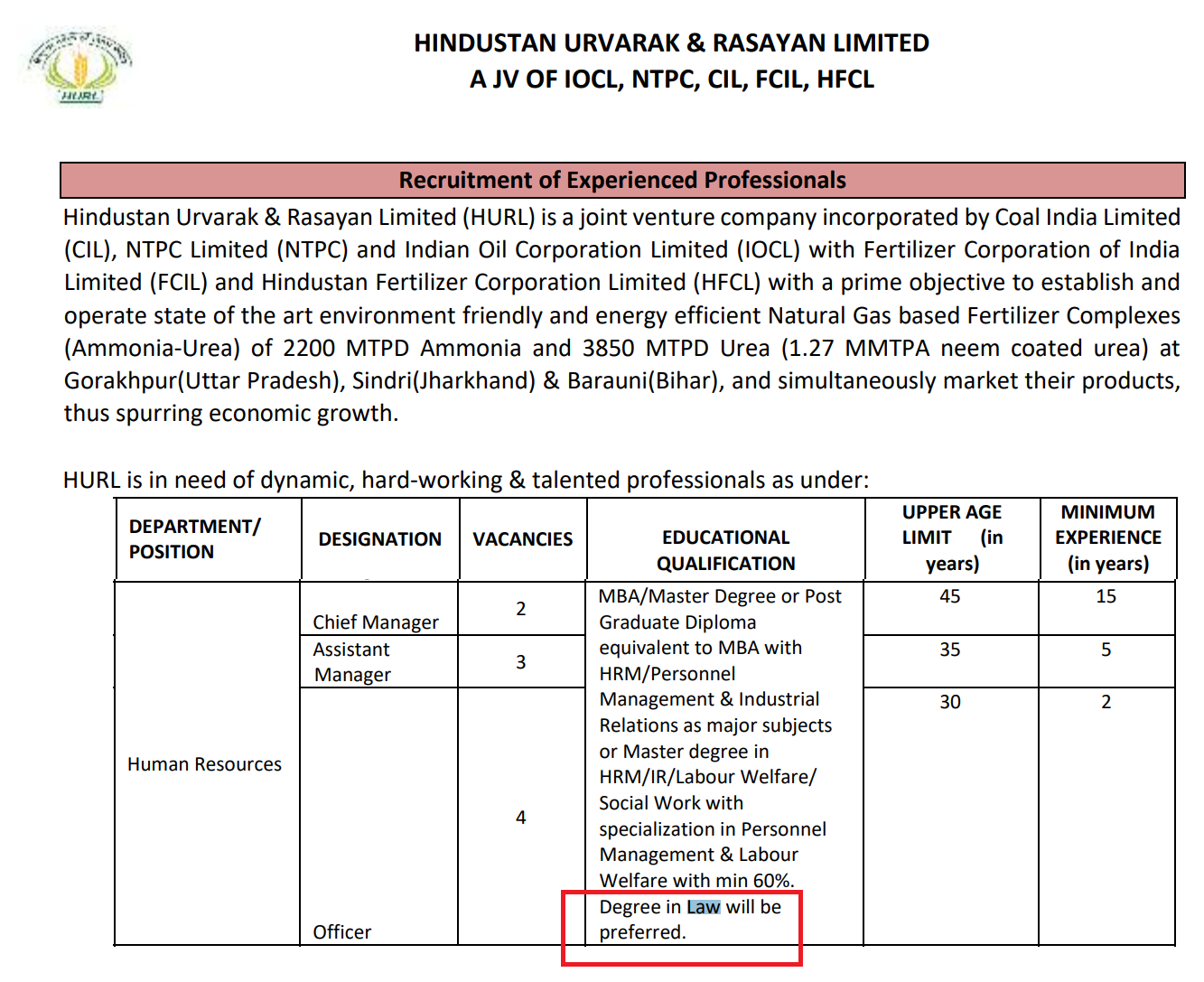The height and width of the screenshot is (982, 1204).
Task: Click the vacancies value '3' for Assistant Manager
Action: tap(521, 662)
